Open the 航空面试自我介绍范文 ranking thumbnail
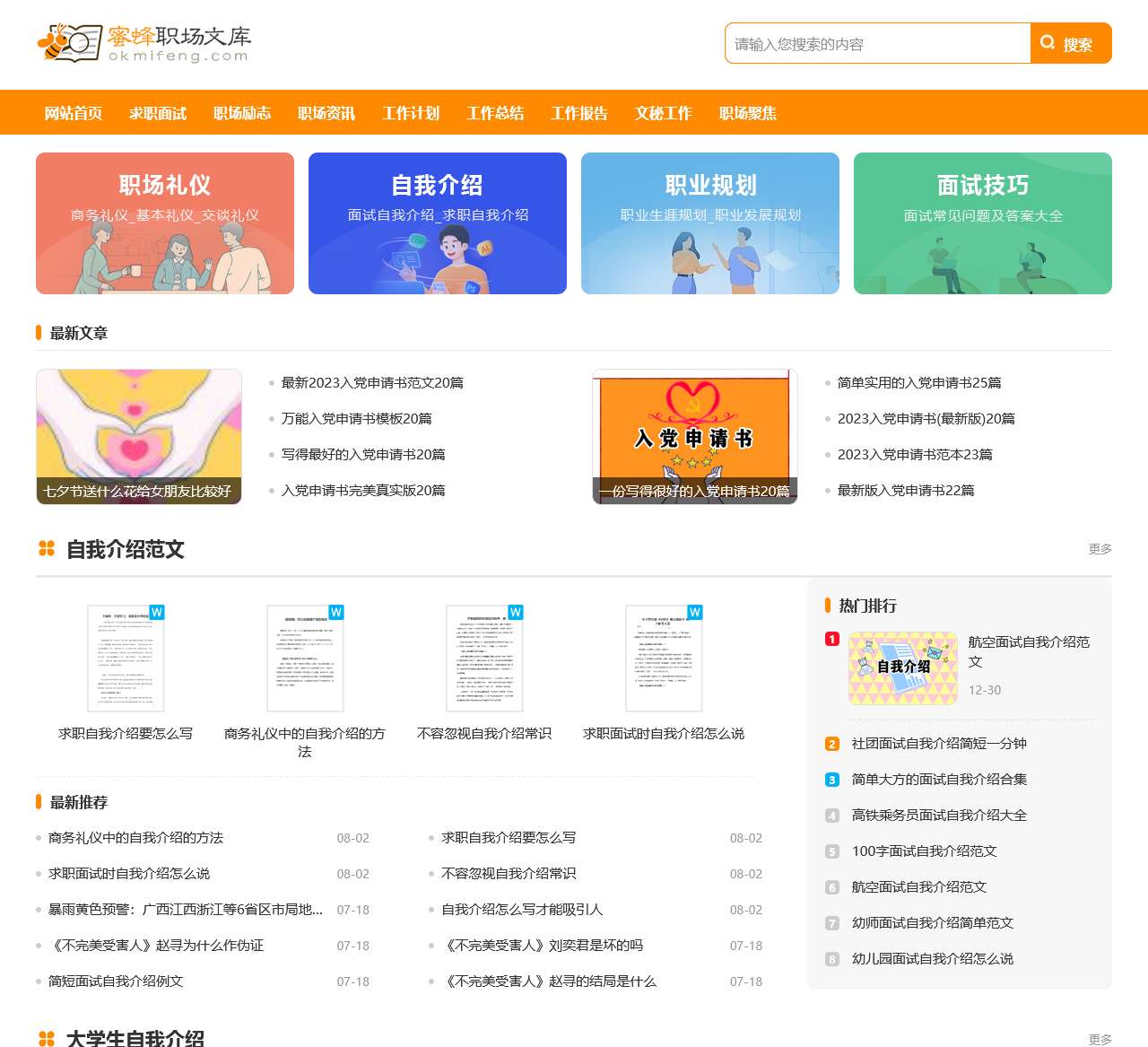This screenshot has width=1148, height=1047. (x=903, y=668)
